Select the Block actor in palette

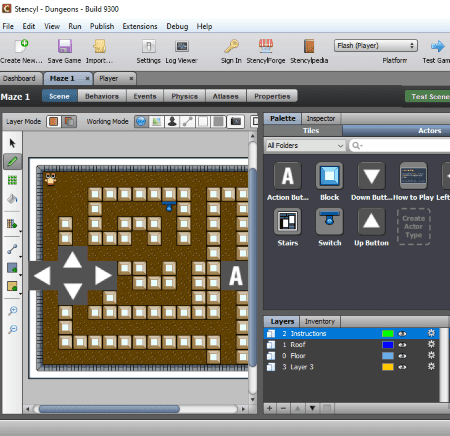tap(329, 176)
